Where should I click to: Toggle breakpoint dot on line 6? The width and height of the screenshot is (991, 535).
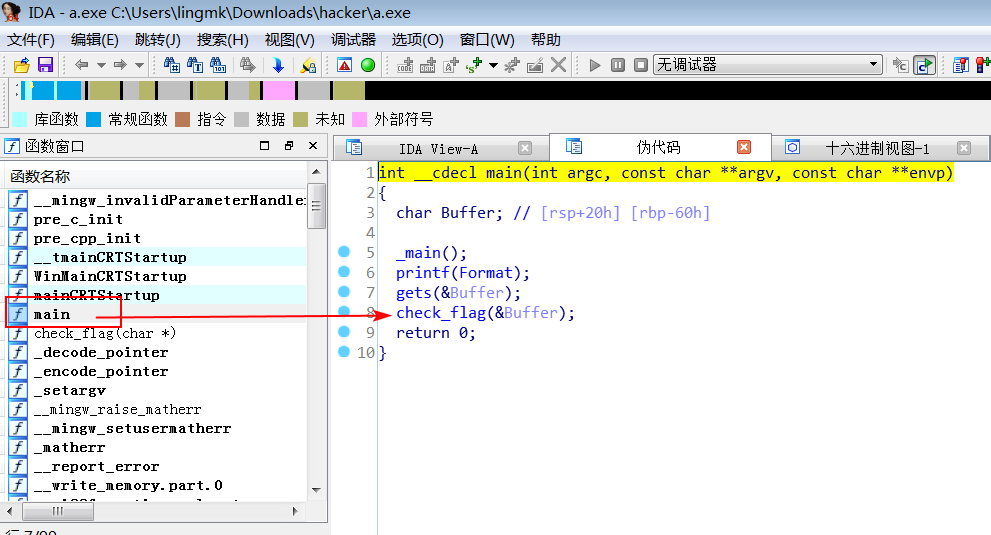click(x=344, y=271)
